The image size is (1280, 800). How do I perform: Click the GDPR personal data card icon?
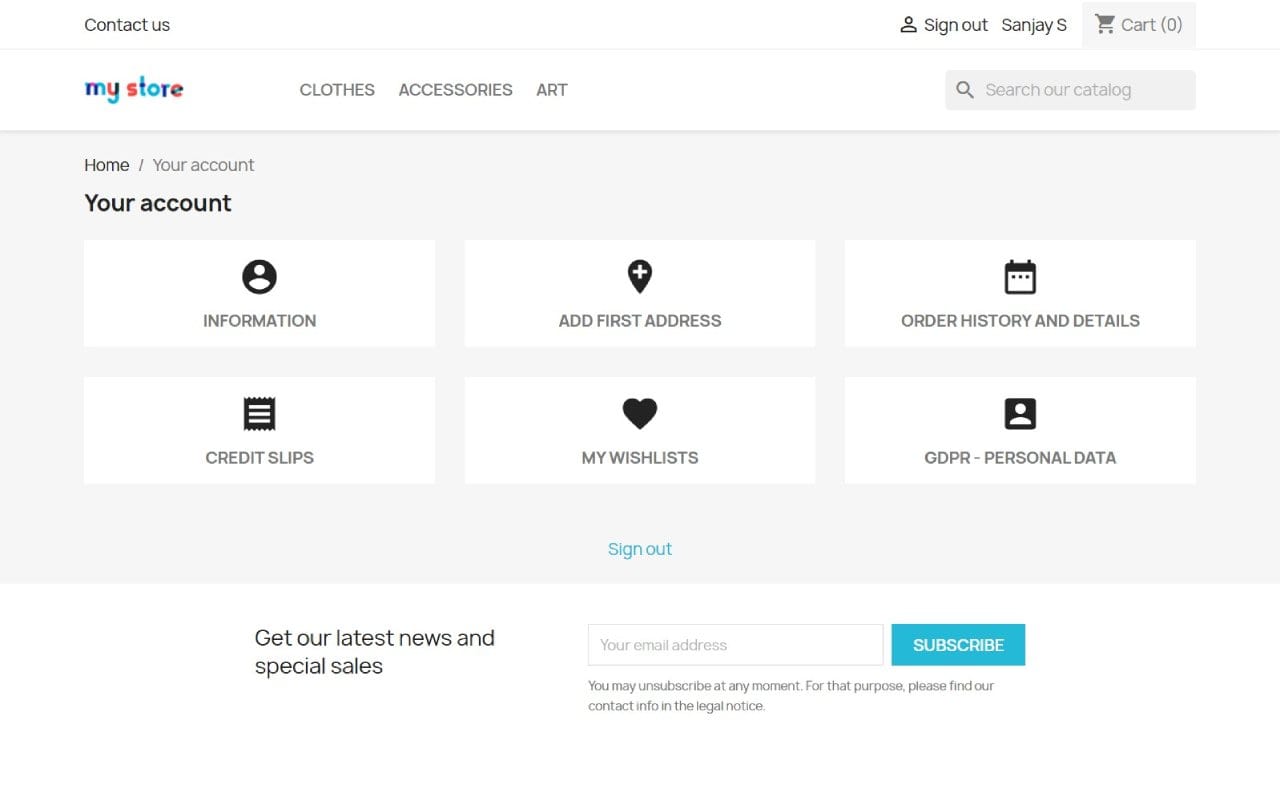click(x=1019, y=414)
